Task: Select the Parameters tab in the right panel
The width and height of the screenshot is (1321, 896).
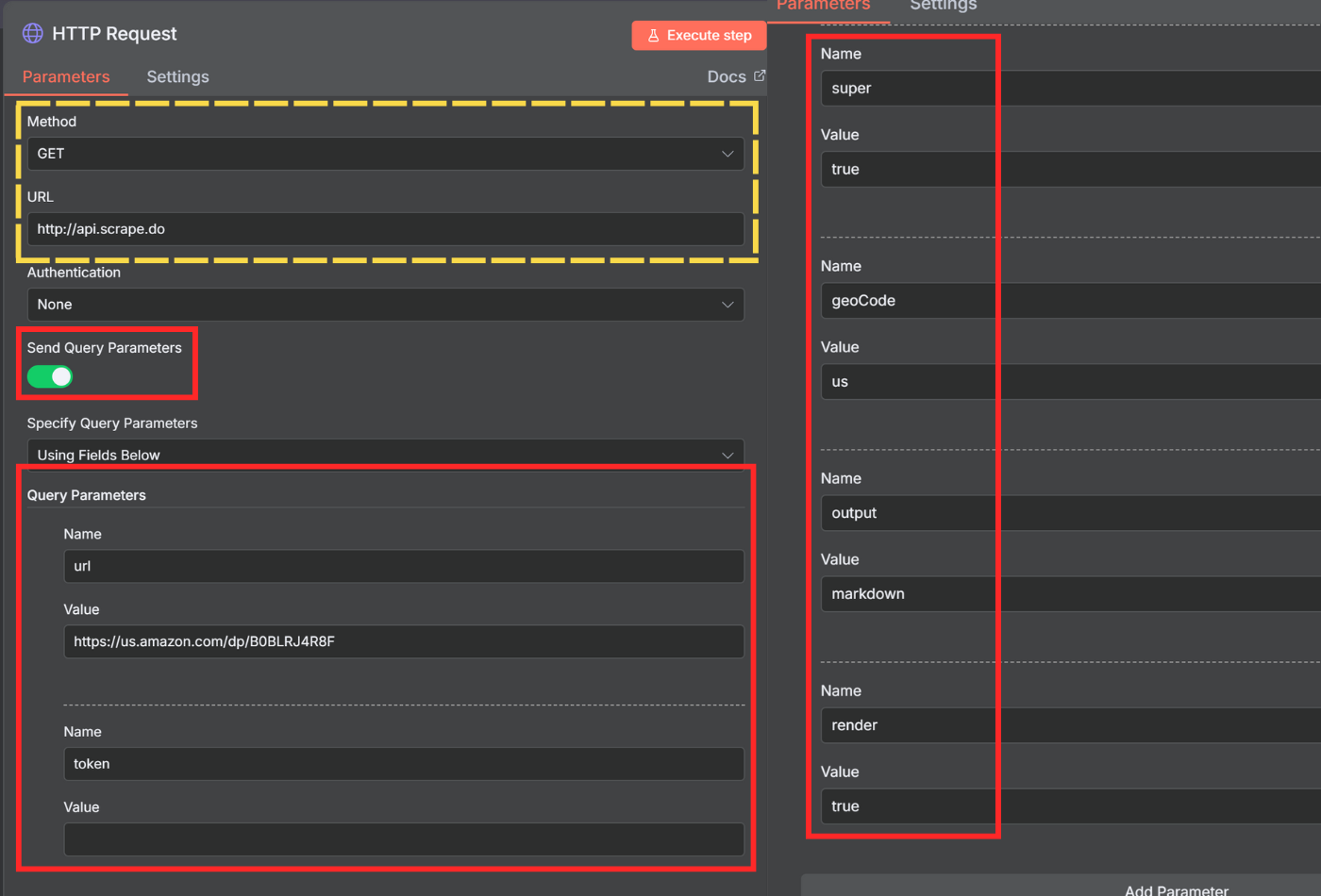Action: 828,6
